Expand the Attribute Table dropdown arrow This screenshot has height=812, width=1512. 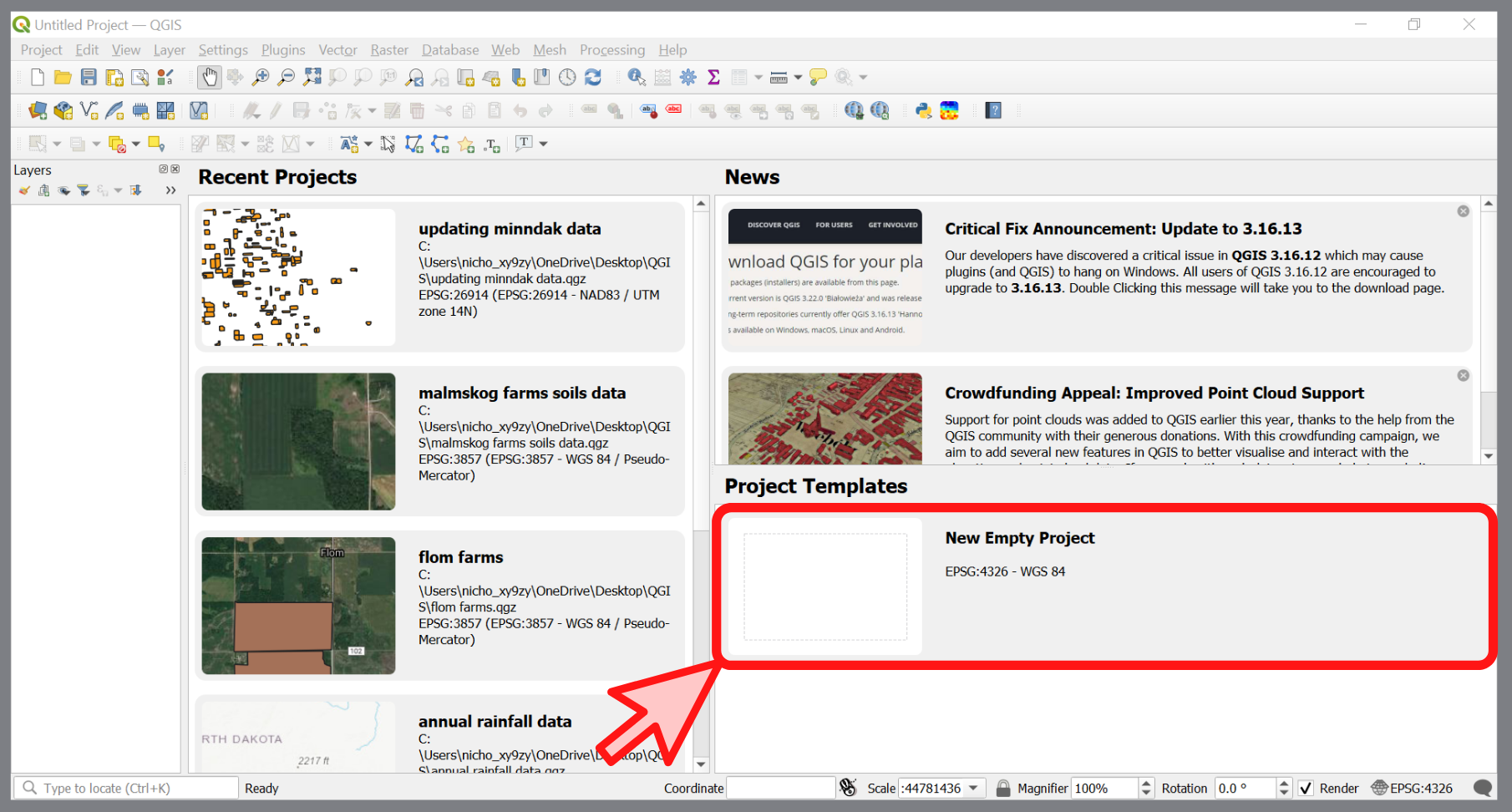pos(759,78)
